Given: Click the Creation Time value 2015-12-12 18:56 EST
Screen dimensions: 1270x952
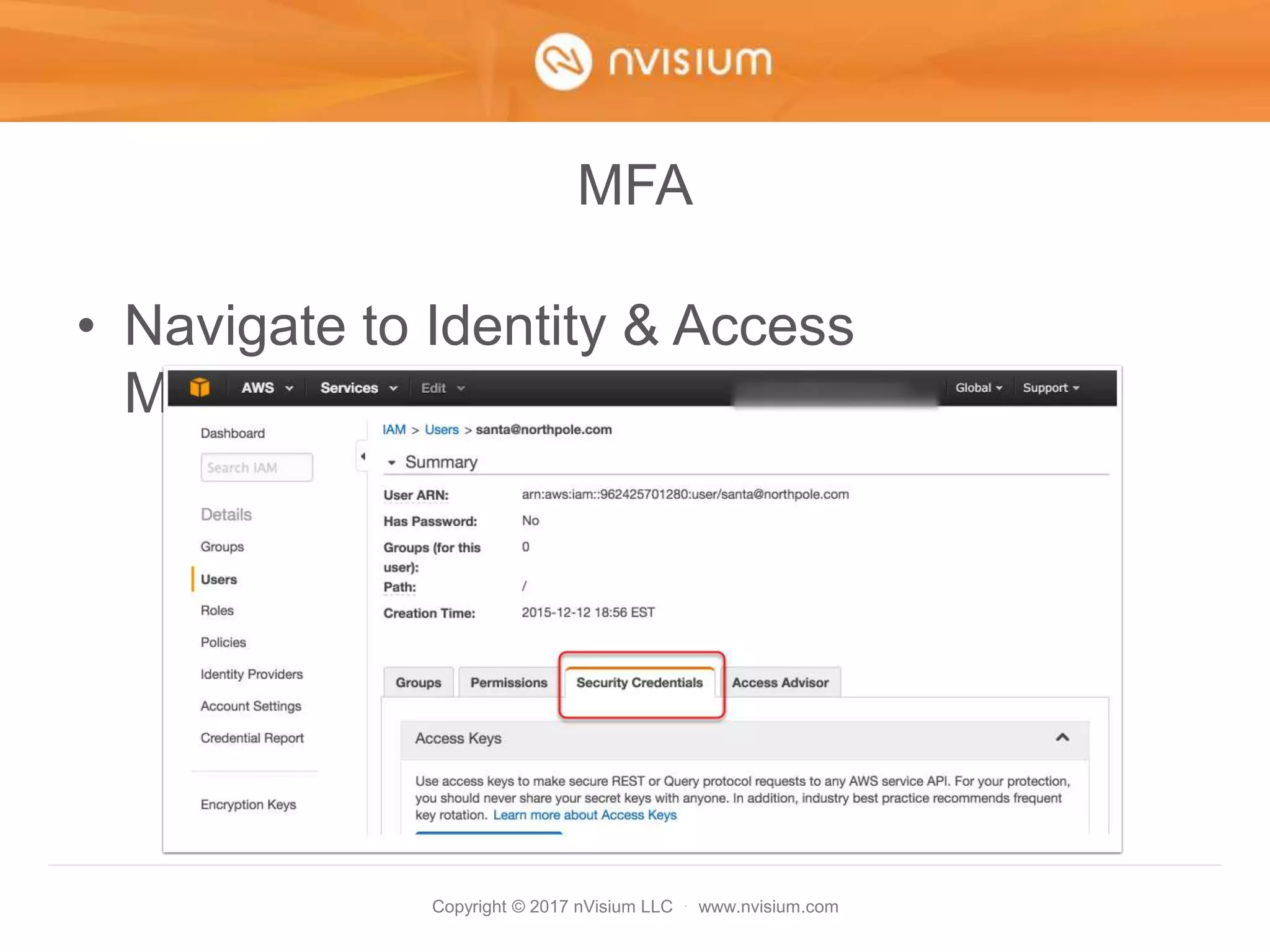Looking at the screenshot, I should coord(588,612).
